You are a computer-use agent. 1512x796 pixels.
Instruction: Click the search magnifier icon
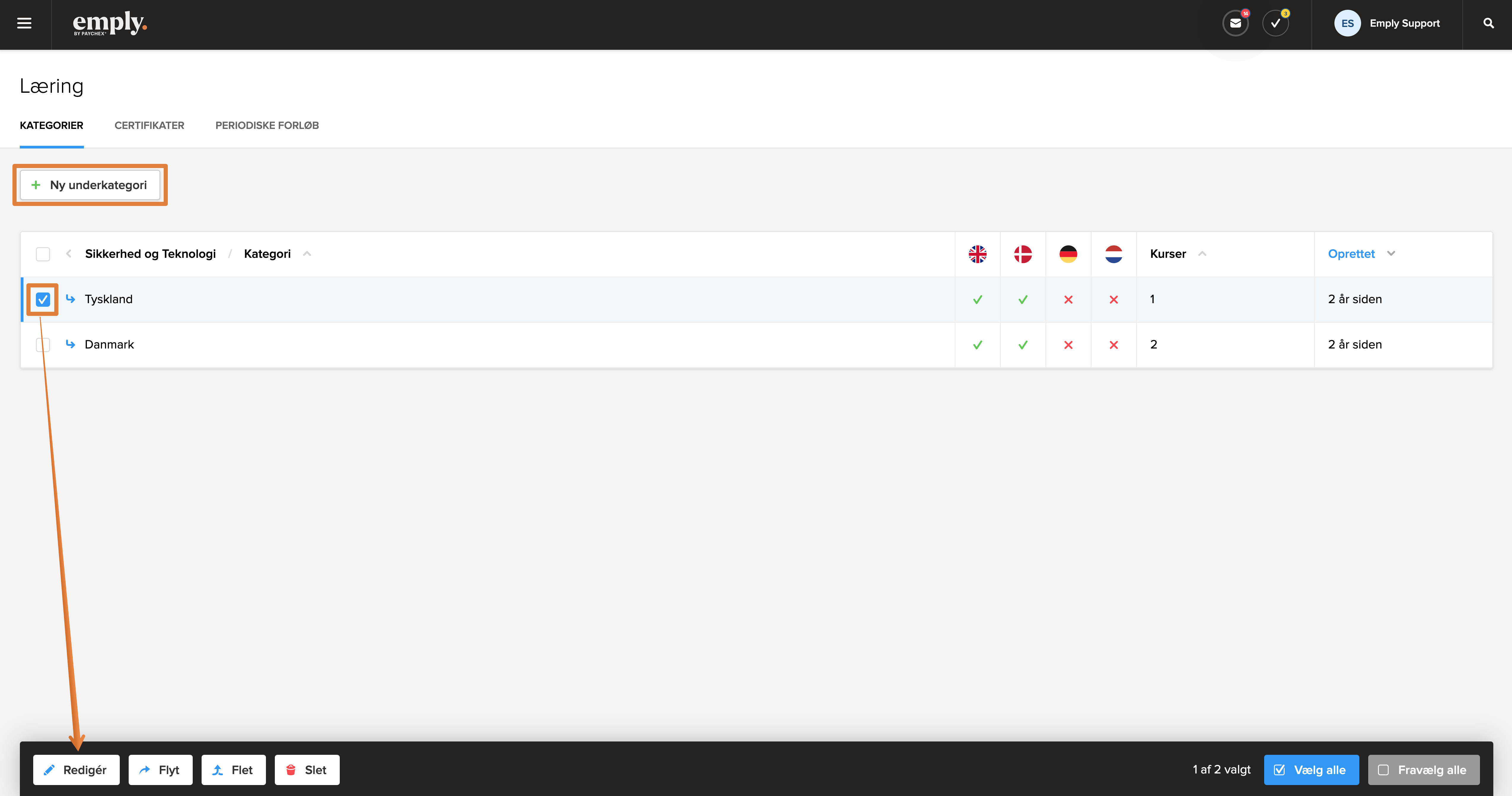click(x=1489, y=23)
